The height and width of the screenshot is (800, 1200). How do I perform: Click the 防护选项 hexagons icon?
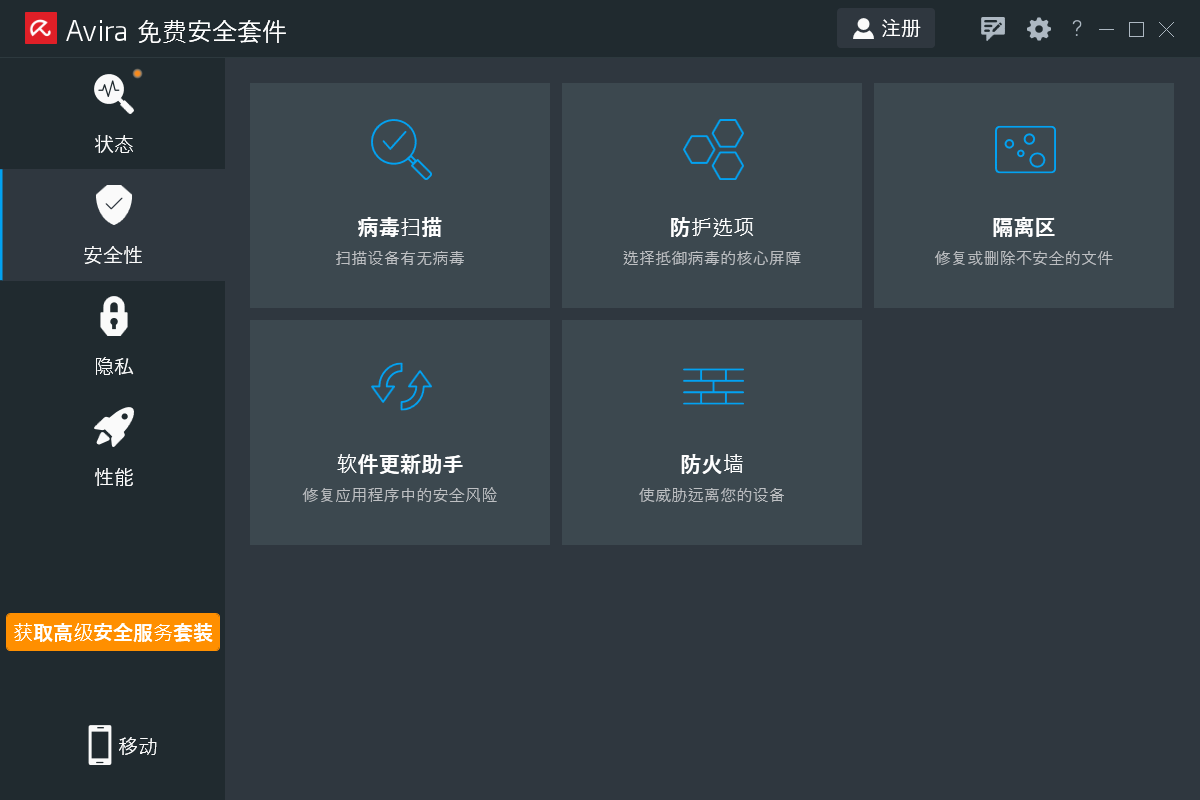tap(714, 149)
